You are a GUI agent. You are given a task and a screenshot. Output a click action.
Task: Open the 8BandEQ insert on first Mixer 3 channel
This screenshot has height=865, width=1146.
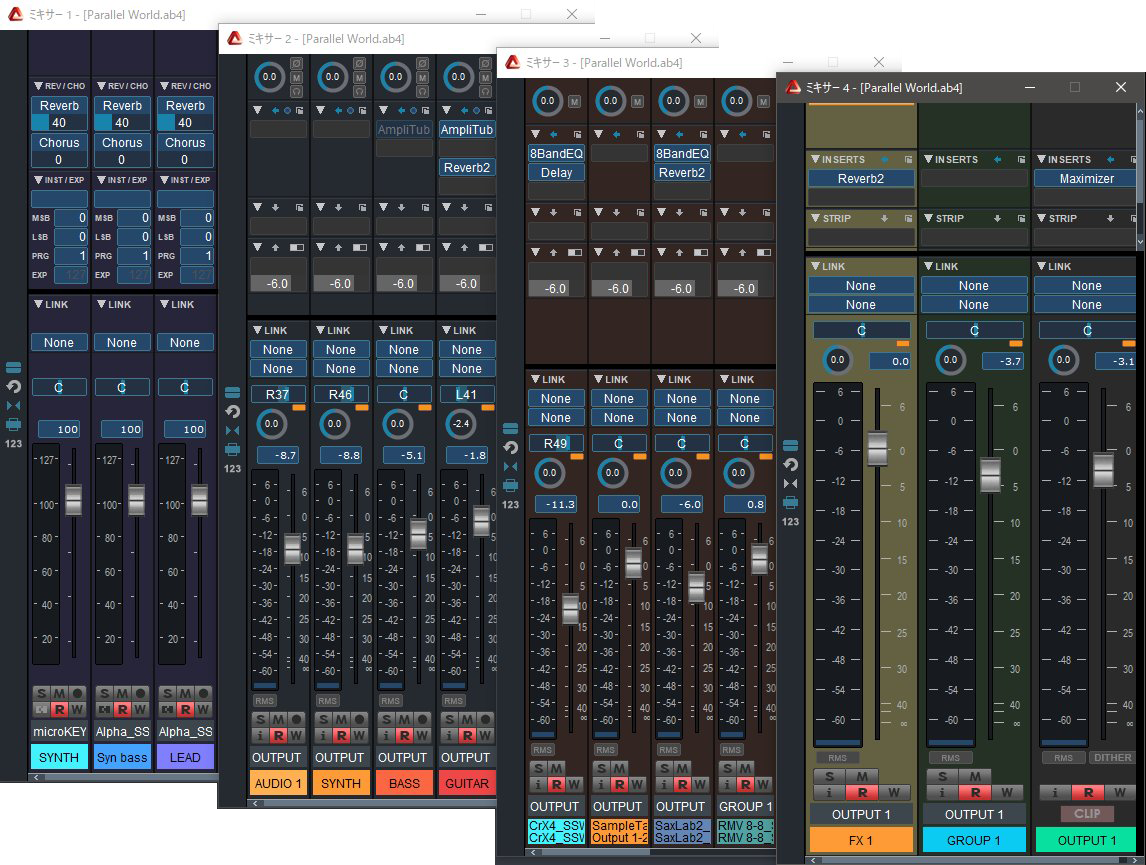(x=556, y=153)
